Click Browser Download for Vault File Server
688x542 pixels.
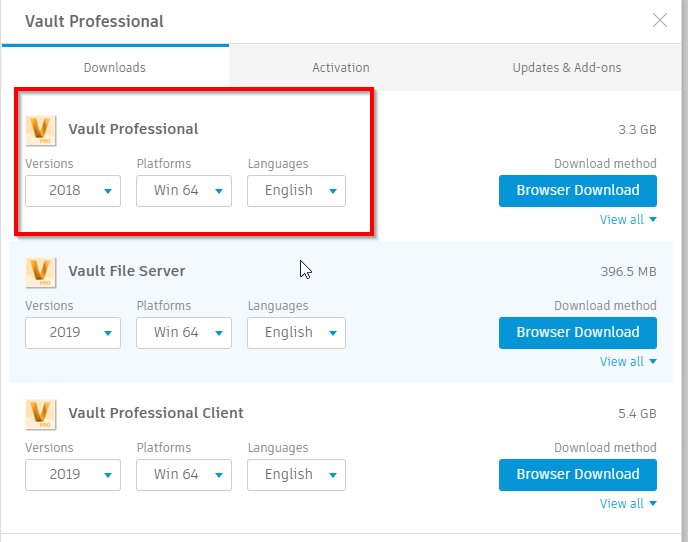tap(578, 333)
